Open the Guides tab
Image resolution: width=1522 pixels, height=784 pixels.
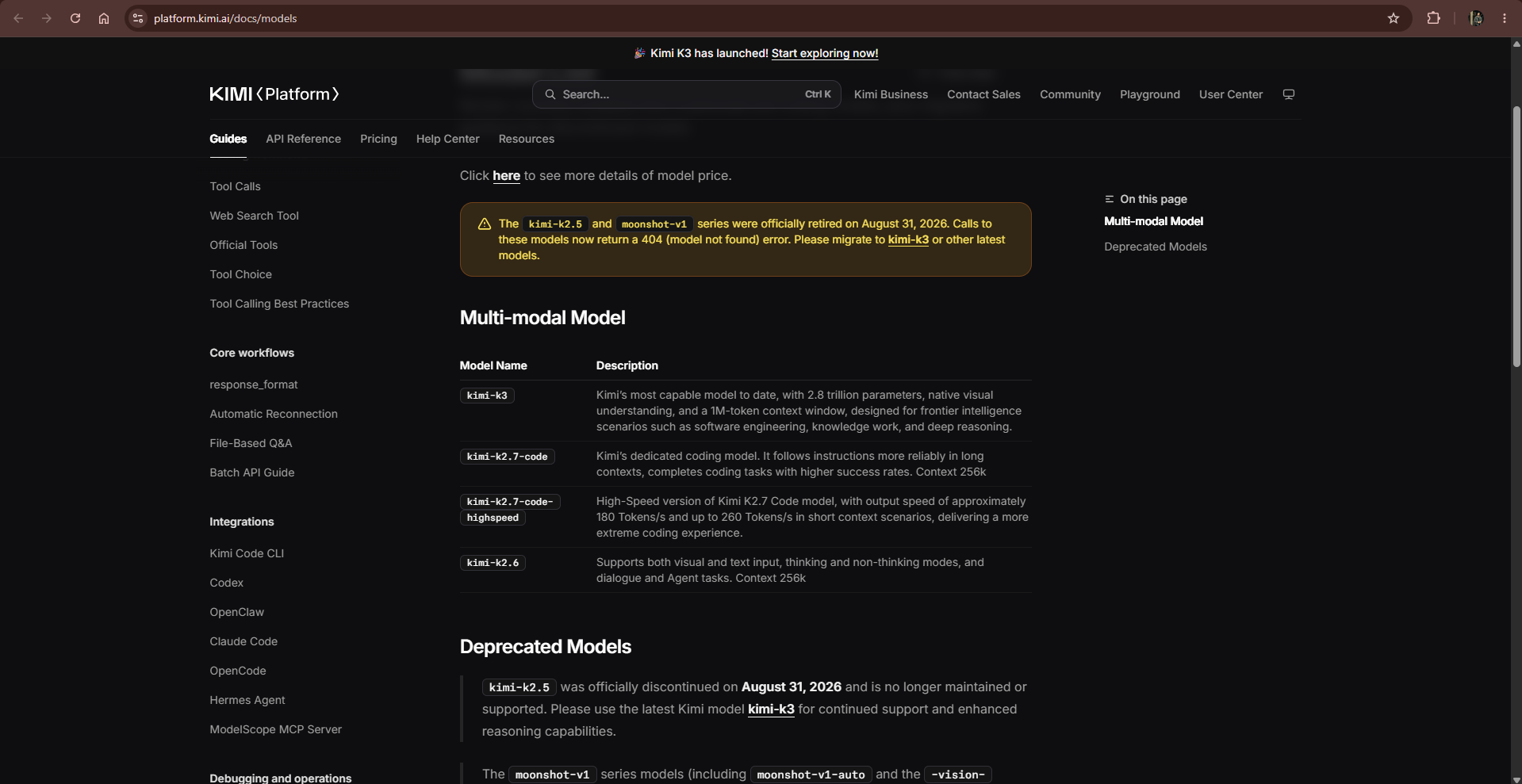click(228, 139)
